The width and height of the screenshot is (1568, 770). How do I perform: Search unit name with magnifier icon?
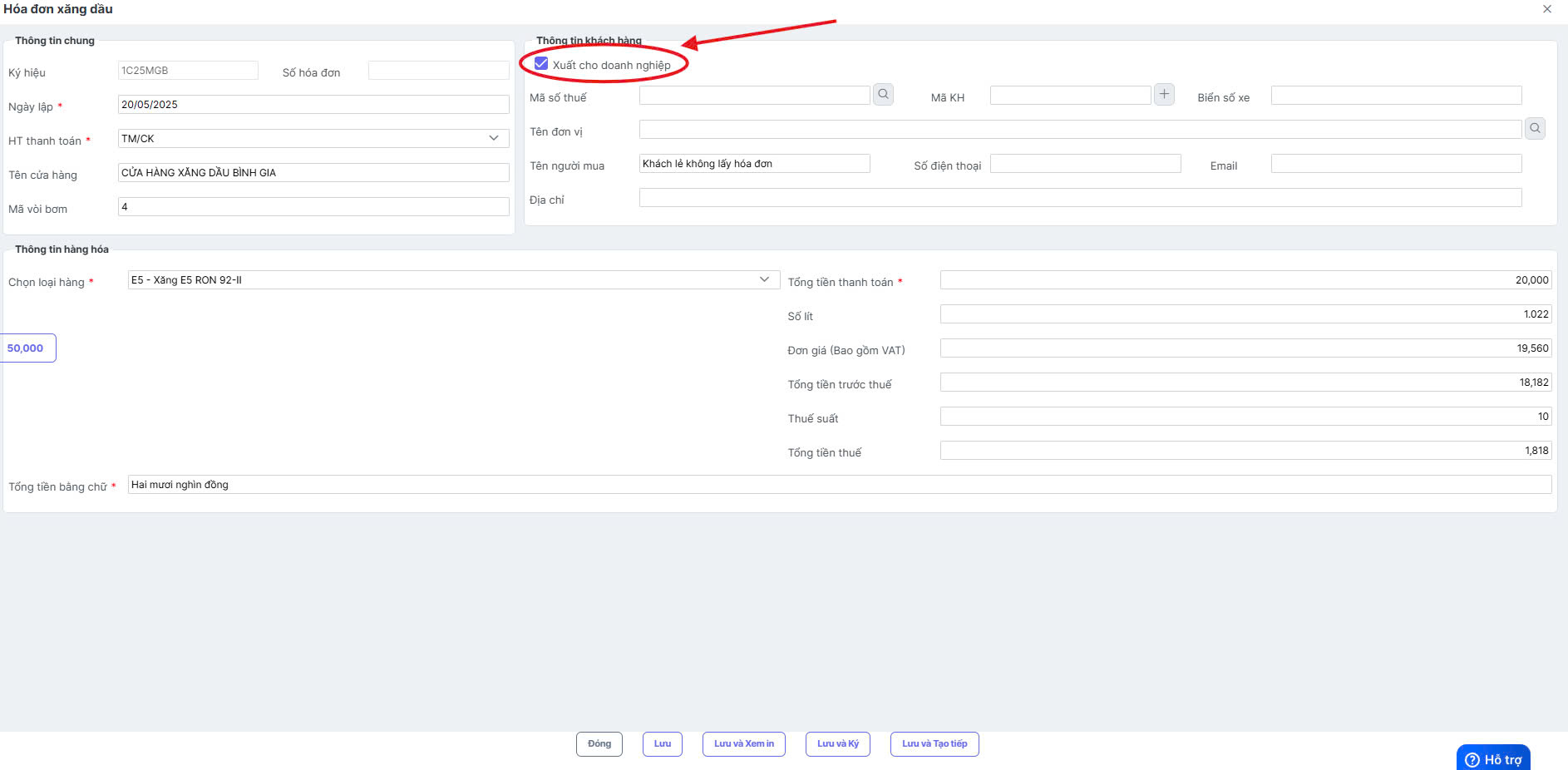click(1535, 129)
